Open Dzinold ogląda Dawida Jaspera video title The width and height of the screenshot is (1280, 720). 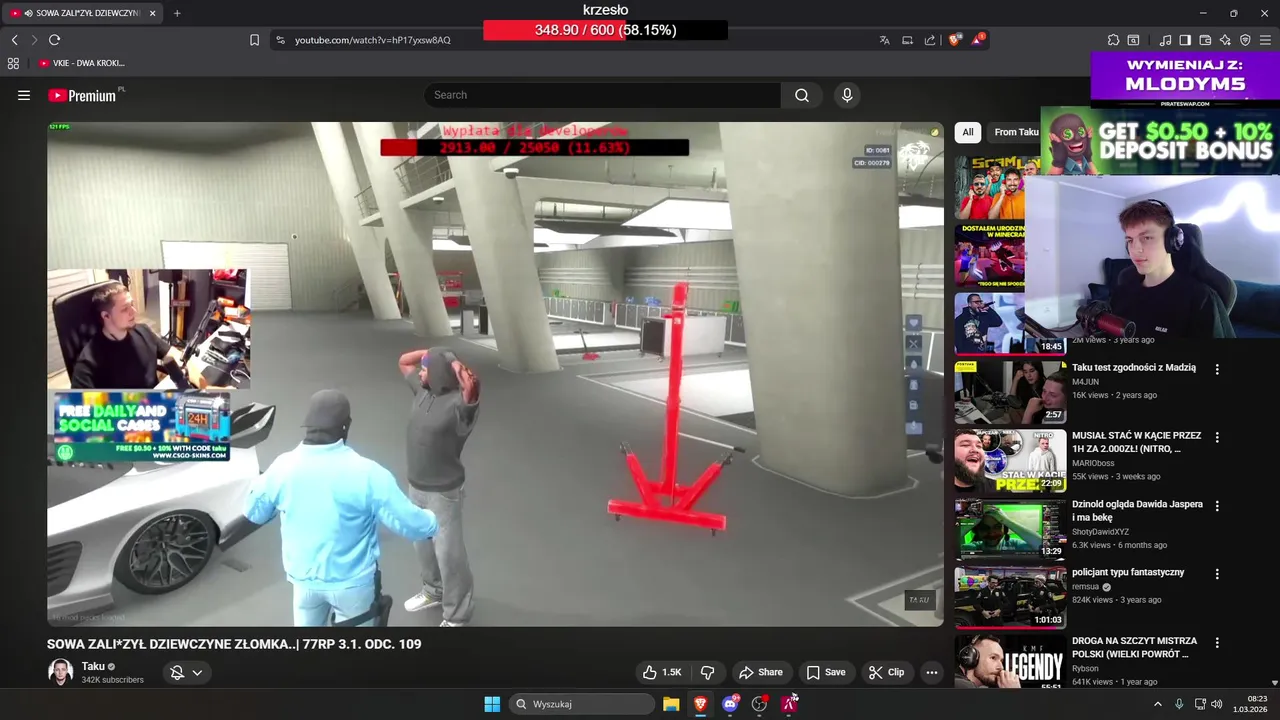point(1137,511)
